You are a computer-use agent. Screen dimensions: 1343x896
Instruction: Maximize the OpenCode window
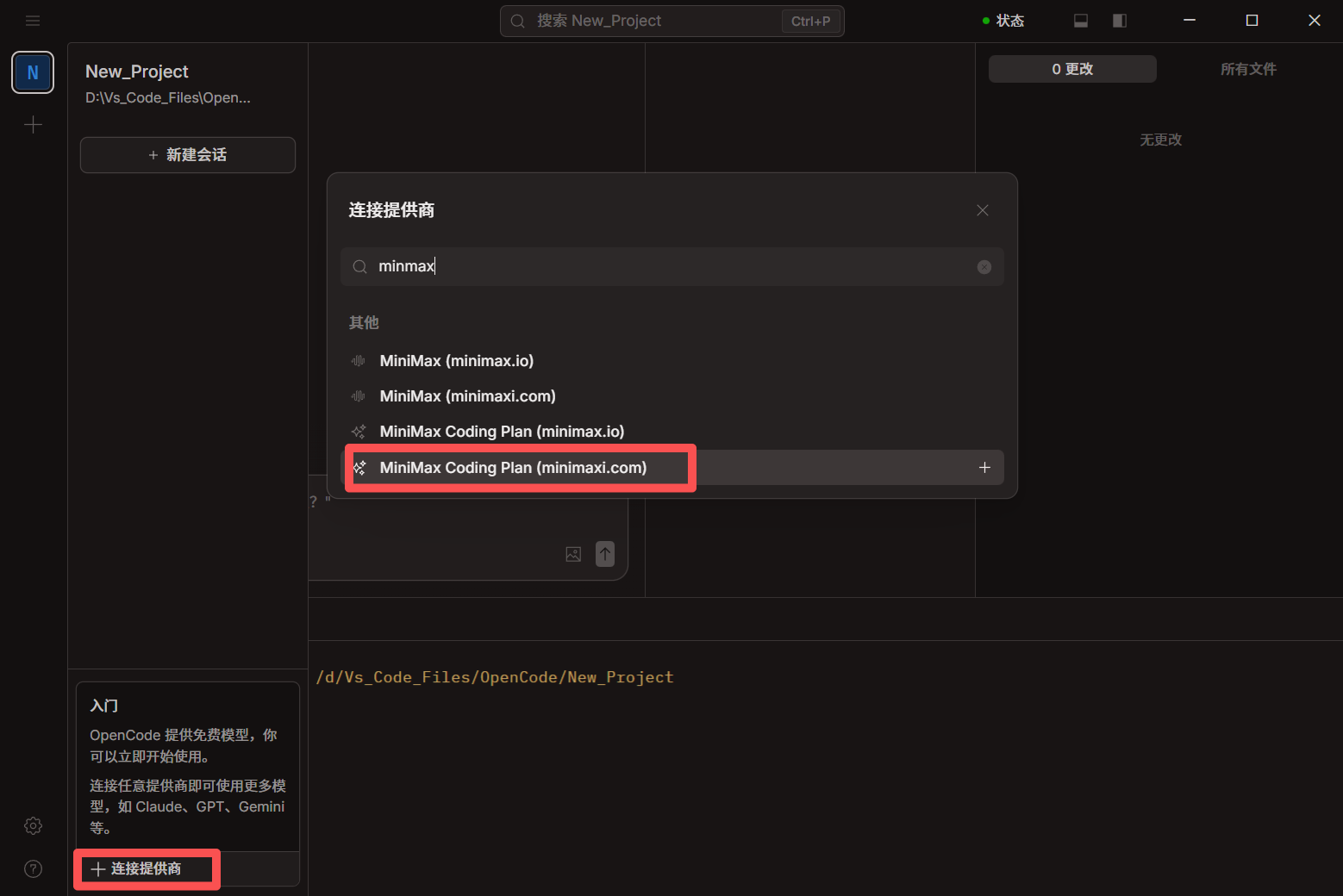tap(1252, 21)
